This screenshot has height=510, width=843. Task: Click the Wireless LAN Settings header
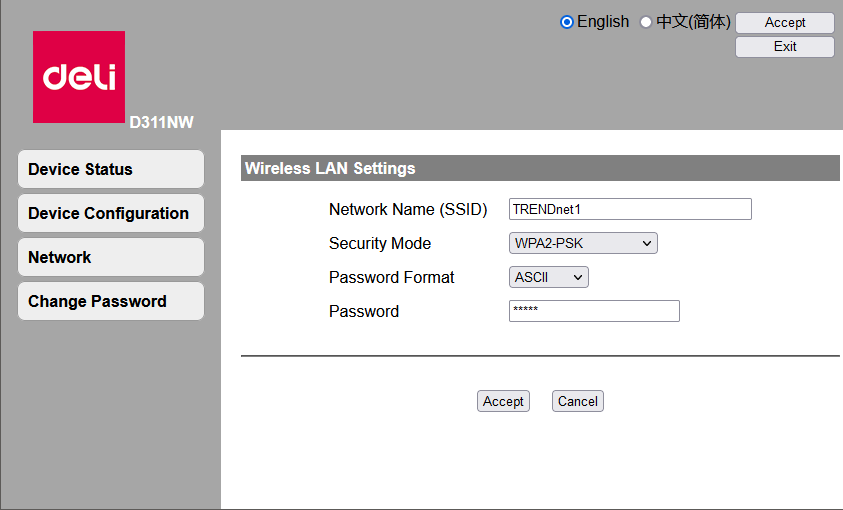[330, 169]
